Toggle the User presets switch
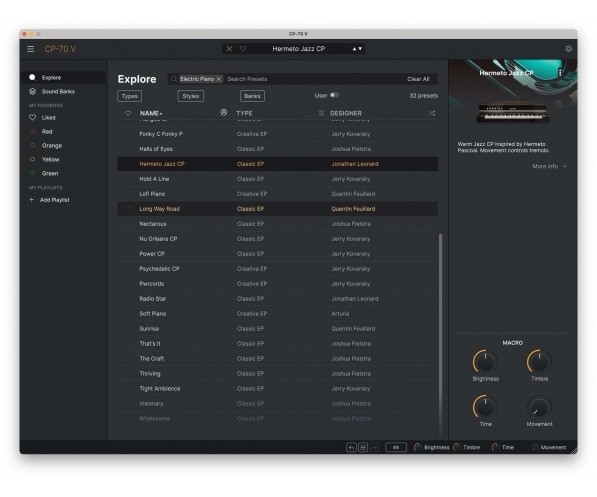Image resolution: width=597 pixels, height=497 pixels. click(x=334, y=95)
